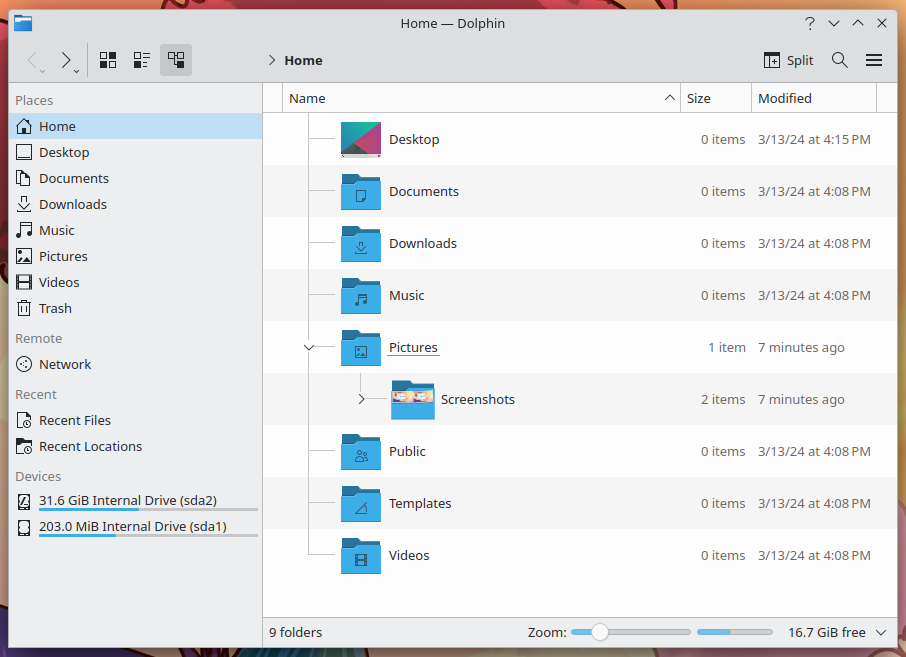
Task: Click the '1 item' size of Pictures
Action: [x=727, y=347]
